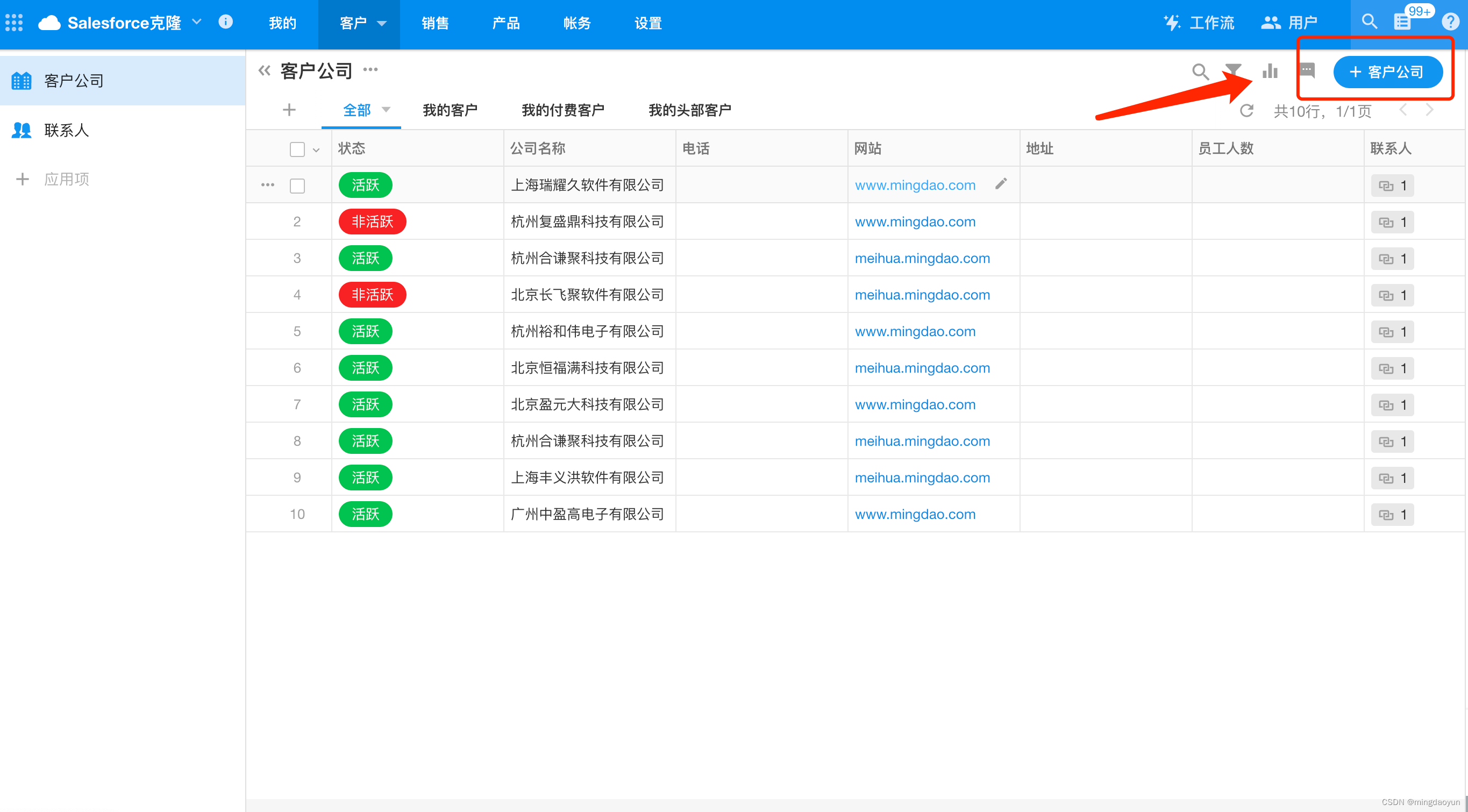
Task: Select 联系人 in the left sidebar
Action: click(x=67, y=130)
